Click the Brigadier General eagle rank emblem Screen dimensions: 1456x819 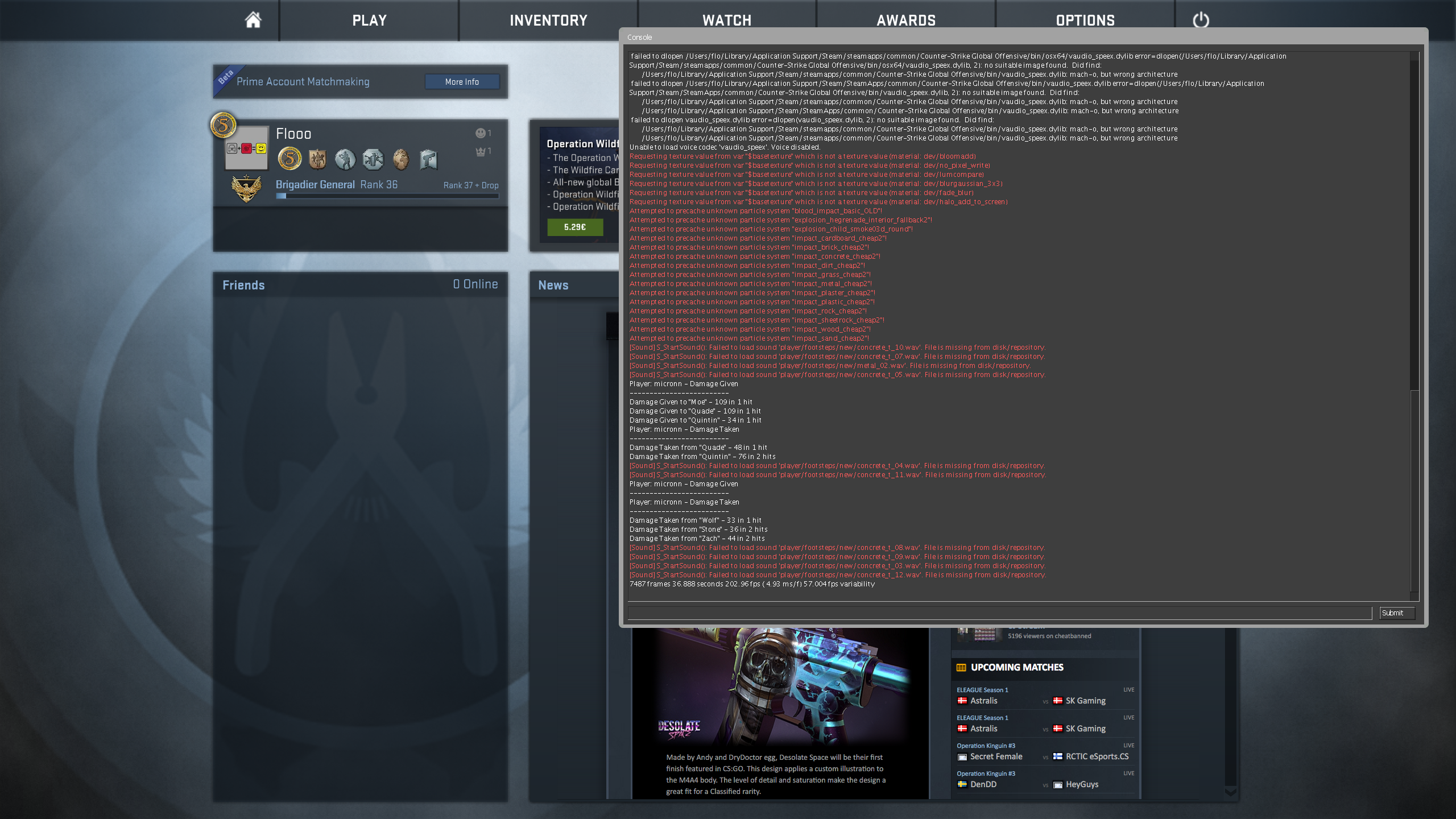[246, 188]
